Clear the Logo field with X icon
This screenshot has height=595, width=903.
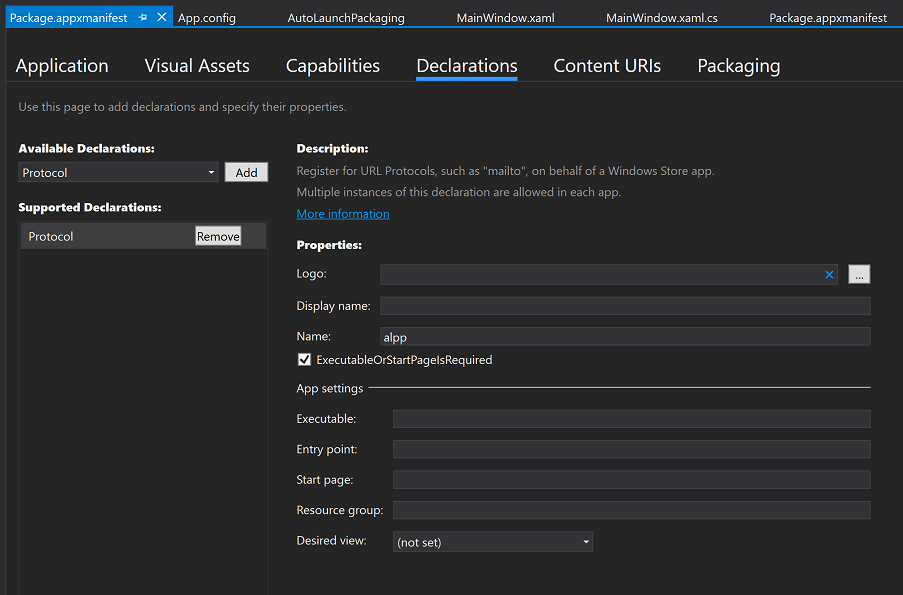pyautogui.click(x=829, y=275)
